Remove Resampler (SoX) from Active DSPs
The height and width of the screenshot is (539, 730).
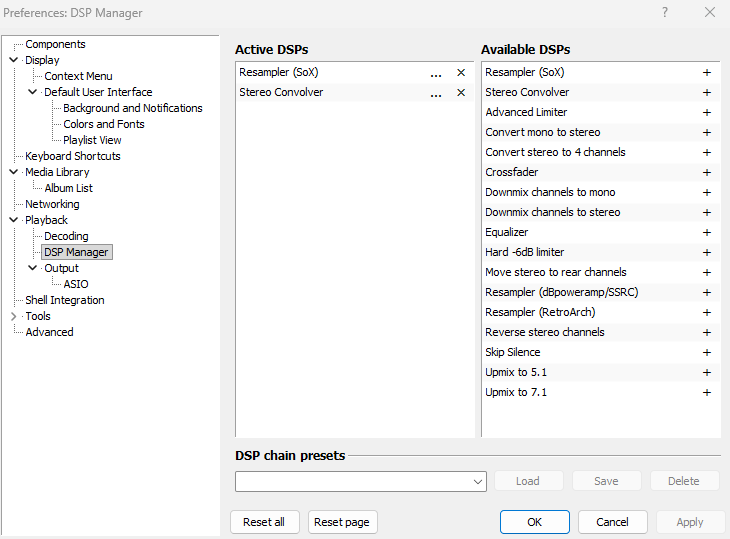[x=461, y=73]
